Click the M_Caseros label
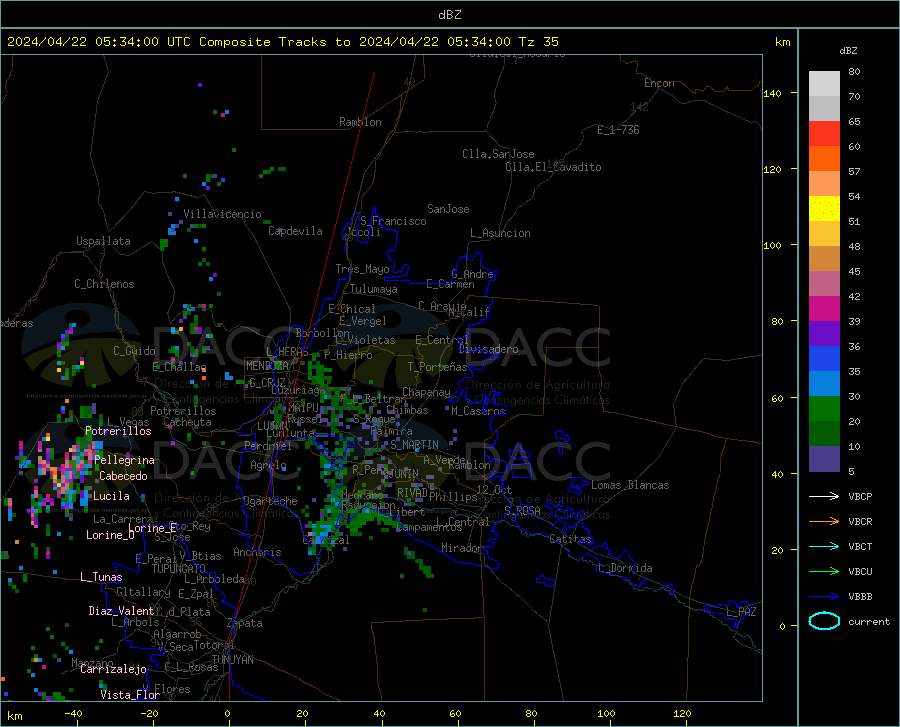The height and width of the screenshot is (727, 900). click(478, 411)
